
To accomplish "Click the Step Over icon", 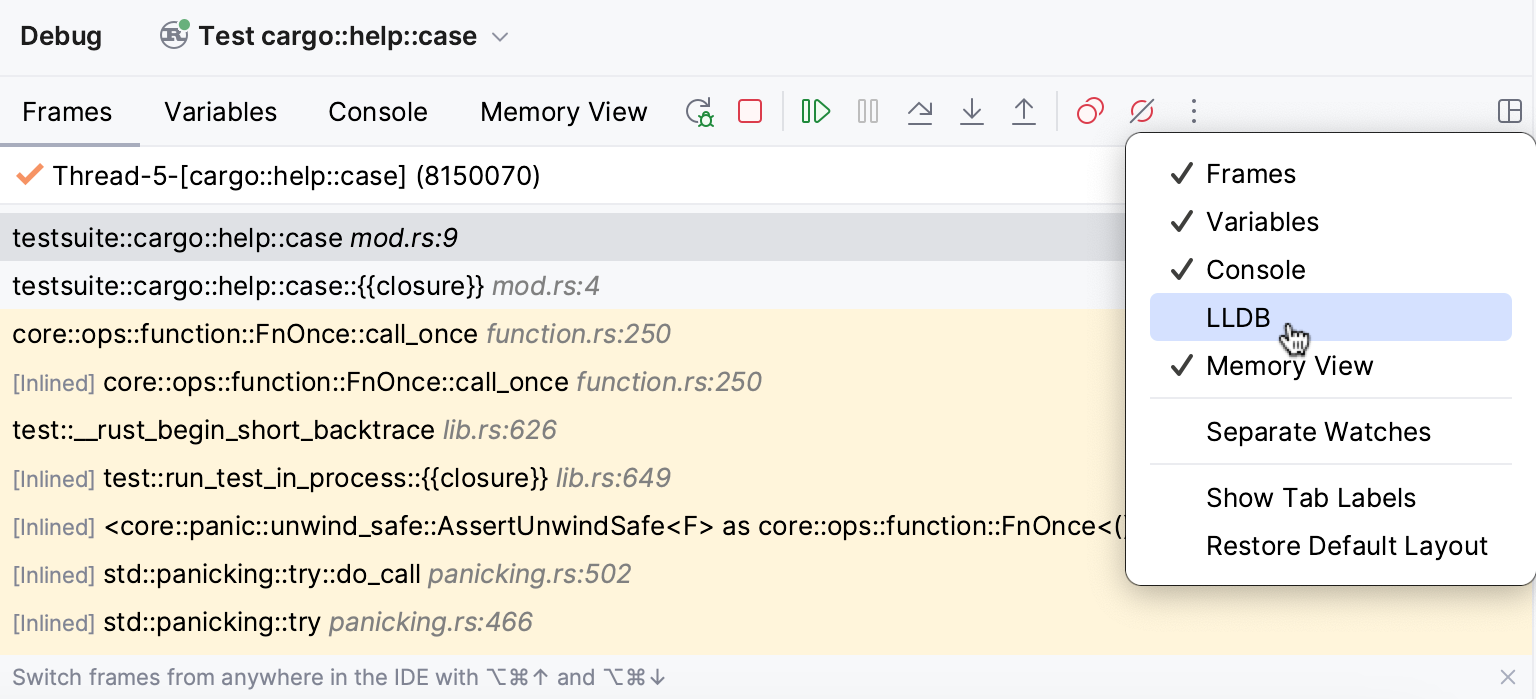I will [x=920, y=111].
